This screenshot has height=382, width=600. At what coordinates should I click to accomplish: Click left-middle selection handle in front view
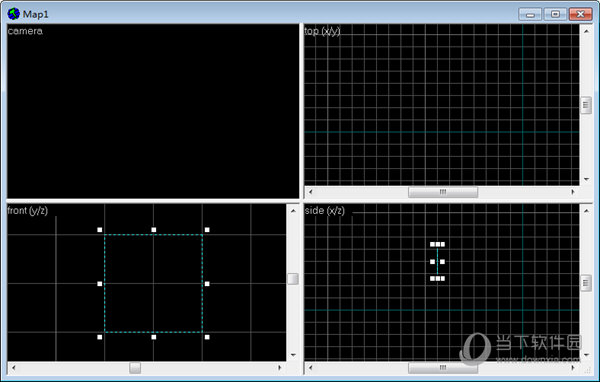coord(99,284)
